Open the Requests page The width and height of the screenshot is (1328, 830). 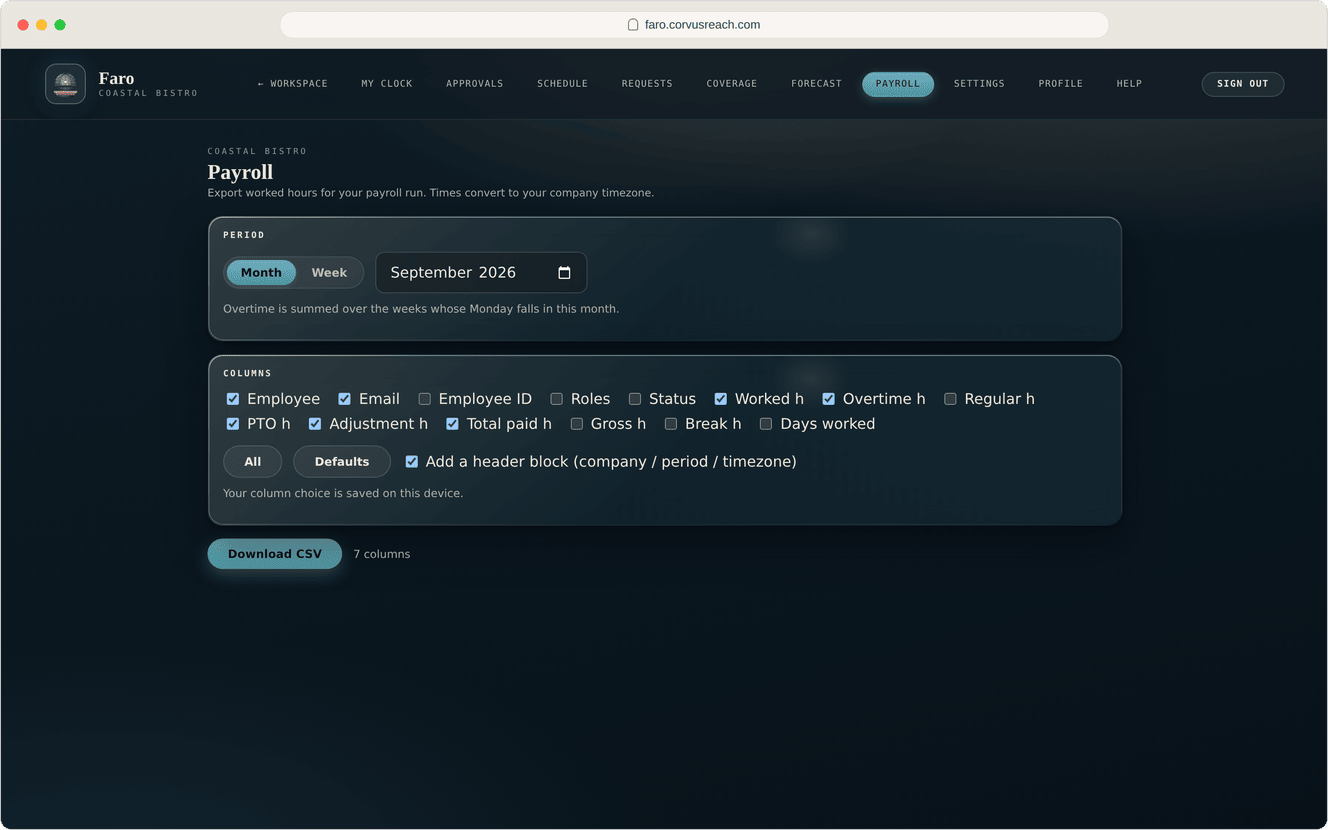pos(647,84)
